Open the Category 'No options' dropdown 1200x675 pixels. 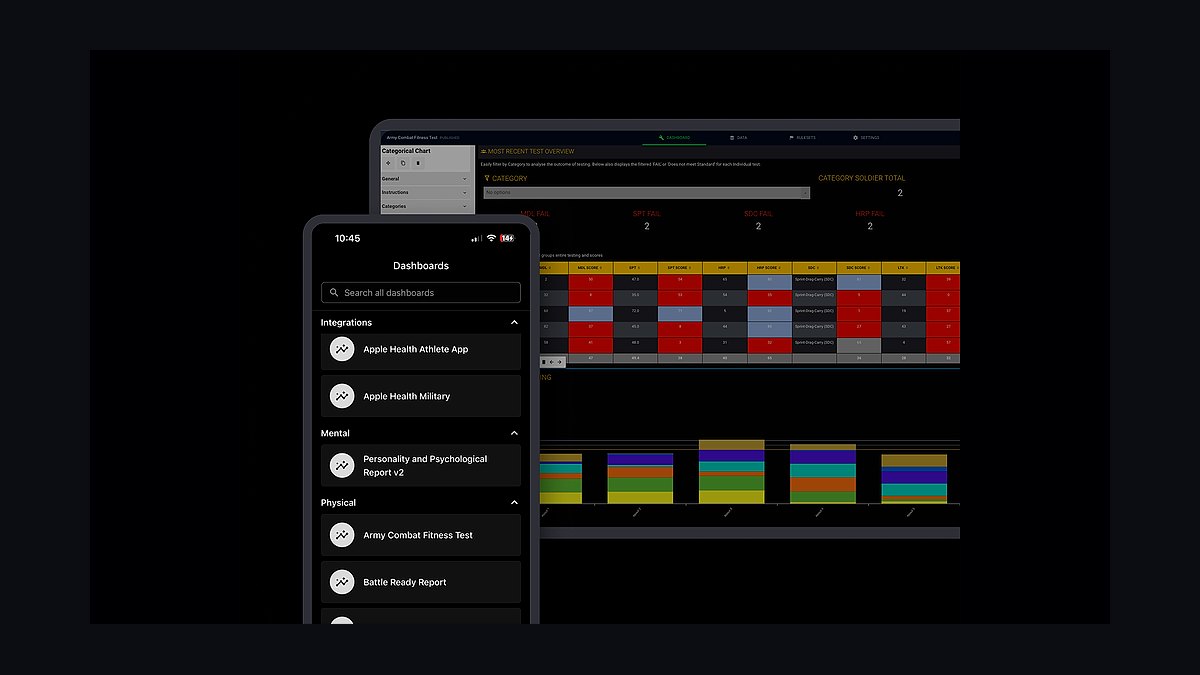pyautogui.click(x=646, y=193)
